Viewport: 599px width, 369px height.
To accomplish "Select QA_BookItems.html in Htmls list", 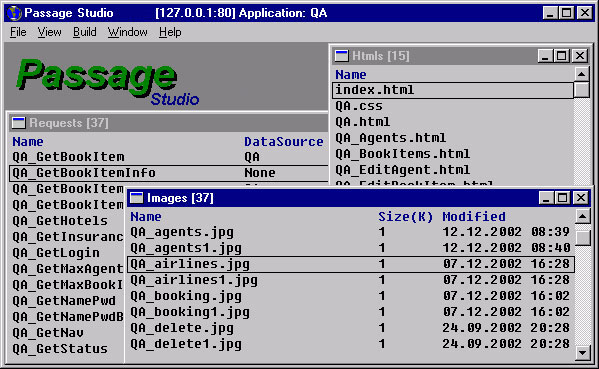I will pyautogui.click(x=453, y=154).
